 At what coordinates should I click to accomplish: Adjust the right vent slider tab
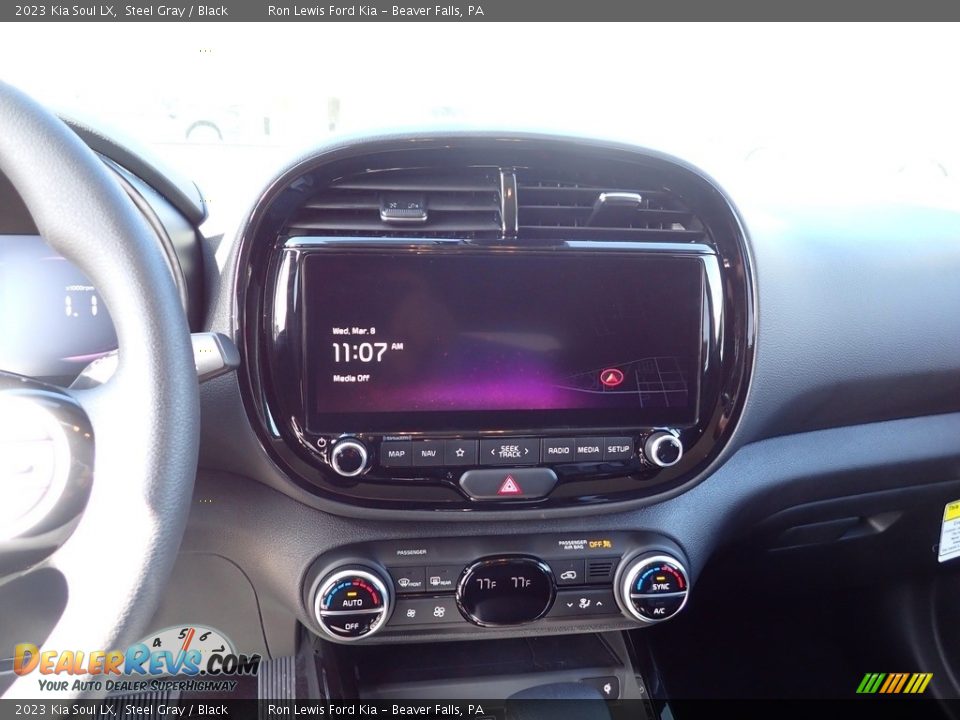click(x=618, y=199)
